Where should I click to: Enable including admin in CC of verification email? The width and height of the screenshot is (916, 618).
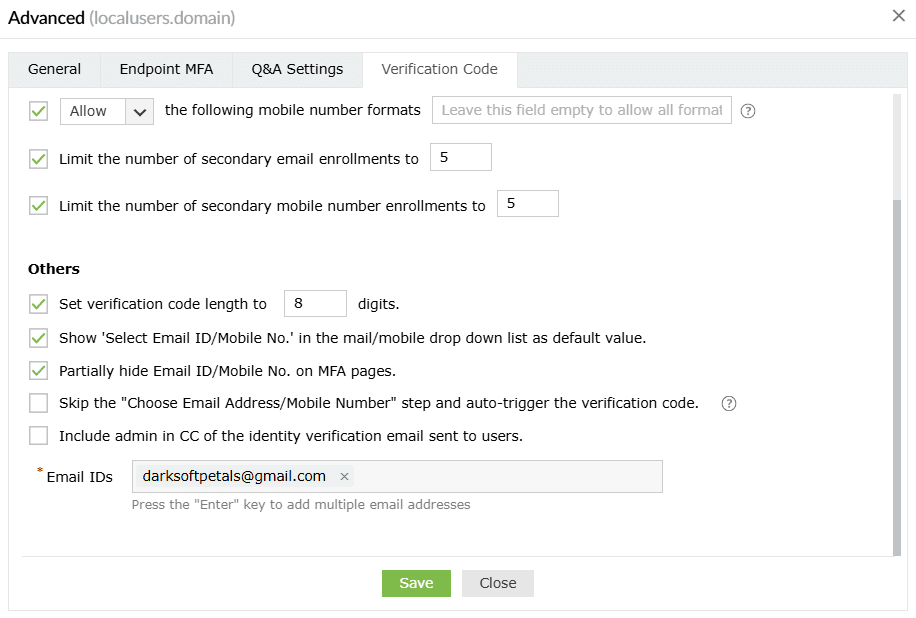pyautogui.click(x=38, y=435)
